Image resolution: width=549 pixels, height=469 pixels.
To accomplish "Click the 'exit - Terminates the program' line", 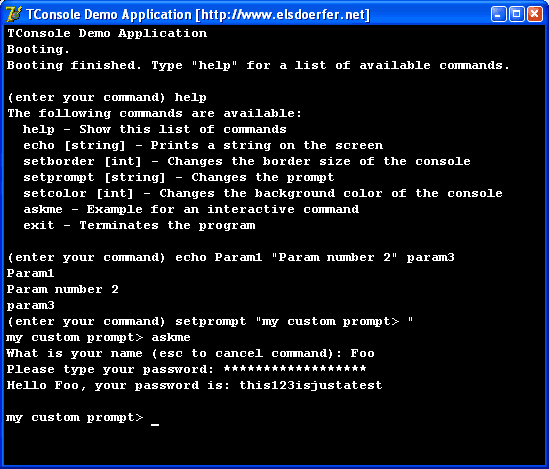I will (x=139, y=226).
